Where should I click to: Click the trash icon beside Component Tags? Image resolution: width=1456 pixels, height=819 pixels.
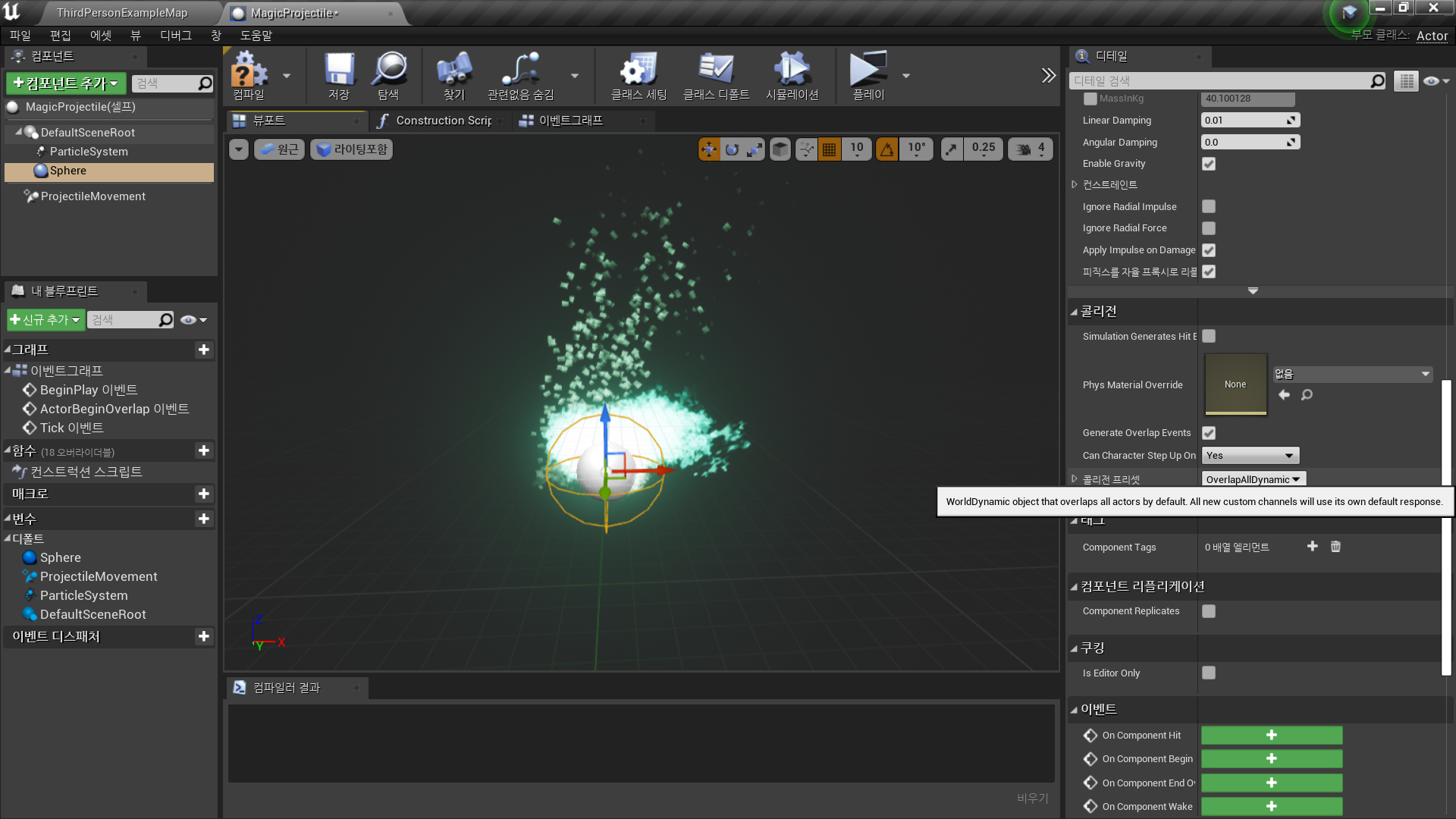(x=1335, y=547)
